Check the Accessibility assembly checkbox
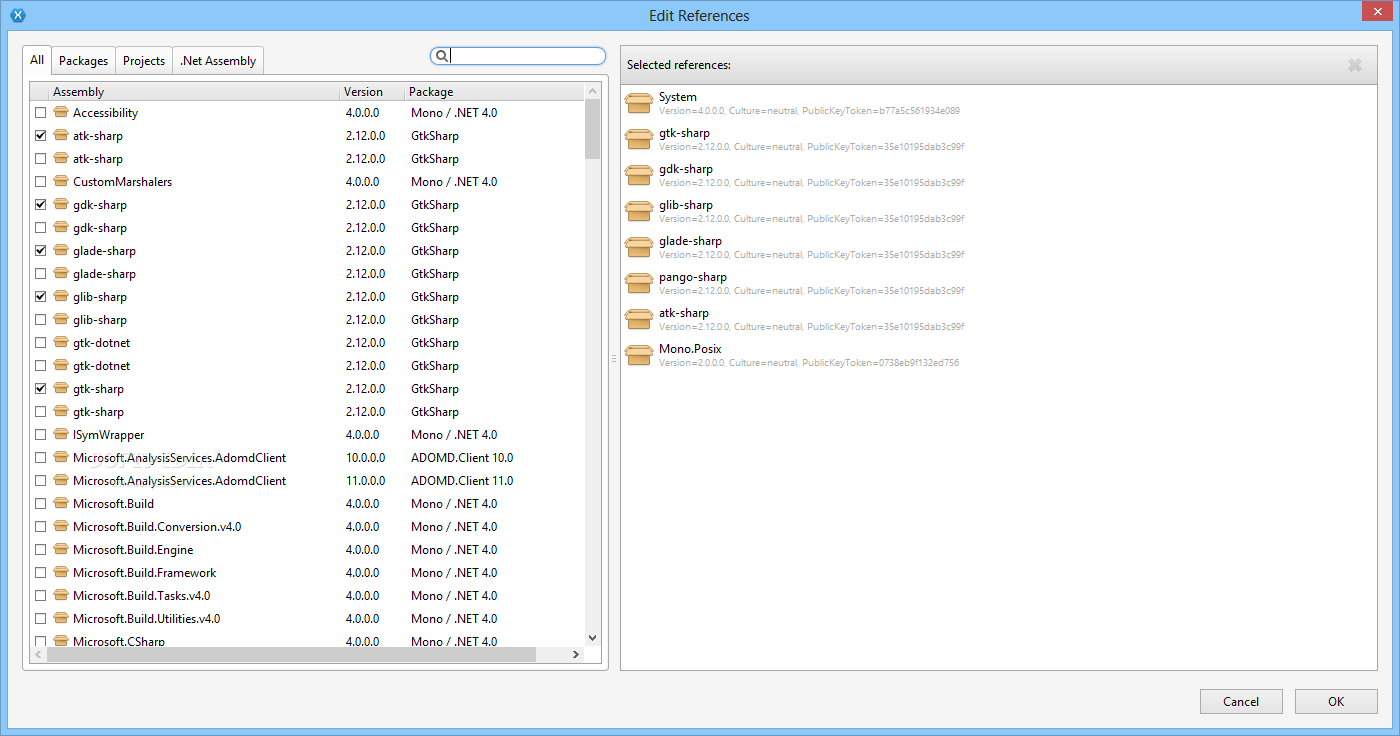Image resolution: width=1400 pixels, height=736 pixels. 40,113
